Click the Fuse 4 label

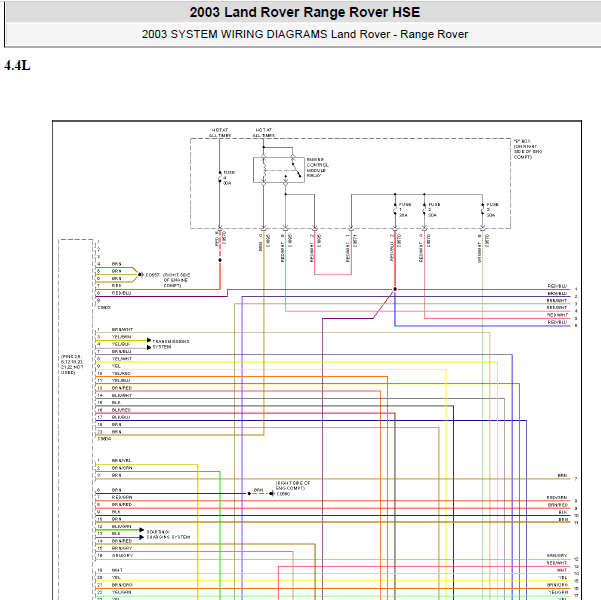pos(229,178)
